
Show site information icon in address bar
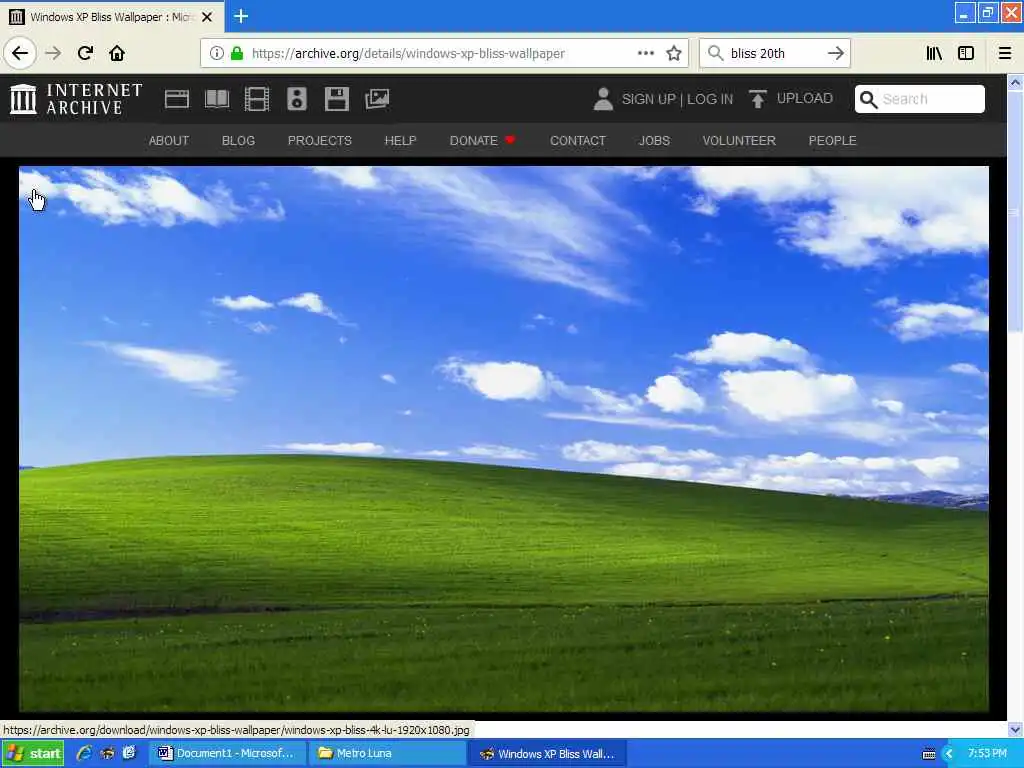(x=216, y=54)
